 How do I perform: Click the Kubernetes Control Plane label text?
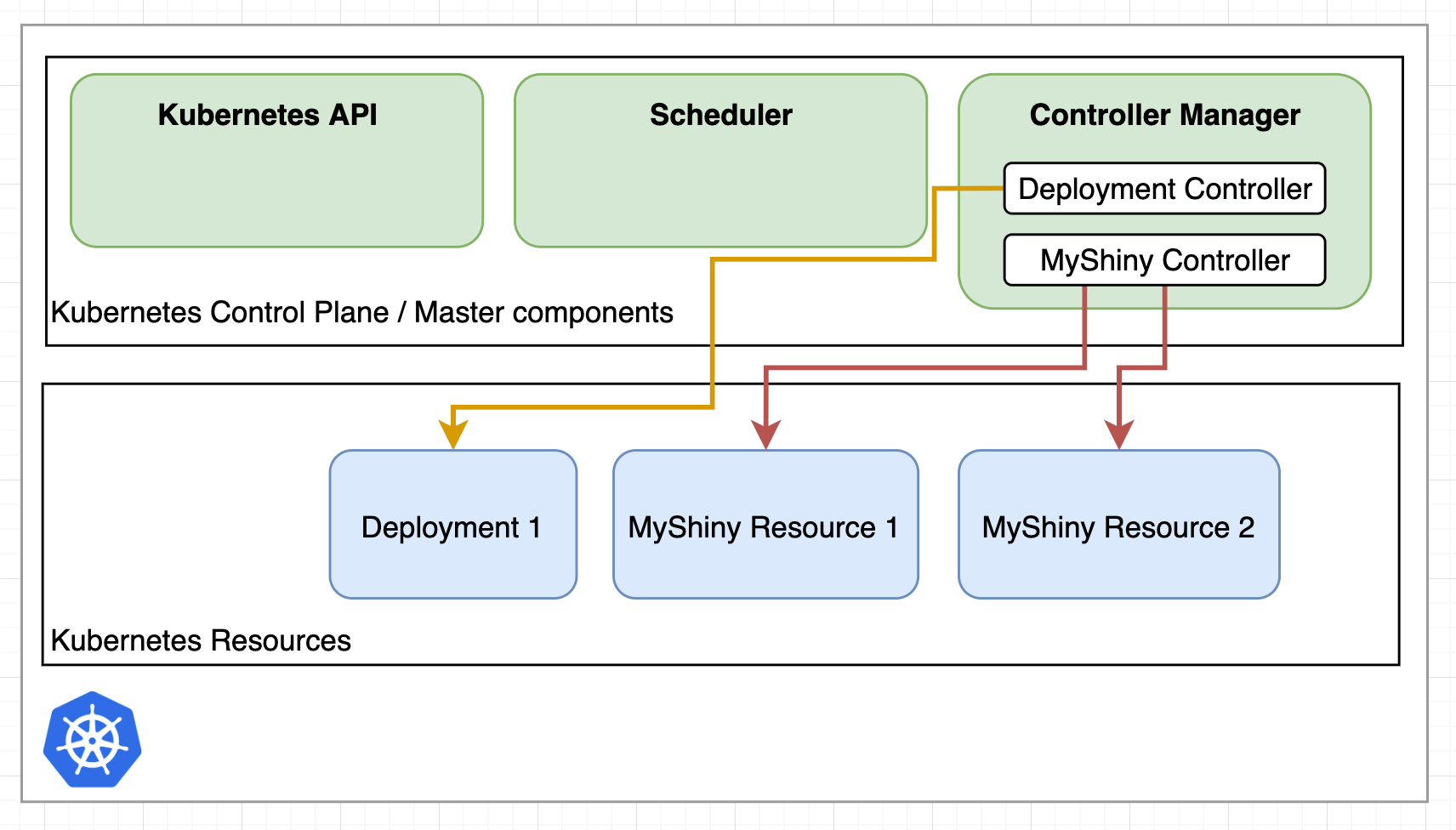pos(361,313)
